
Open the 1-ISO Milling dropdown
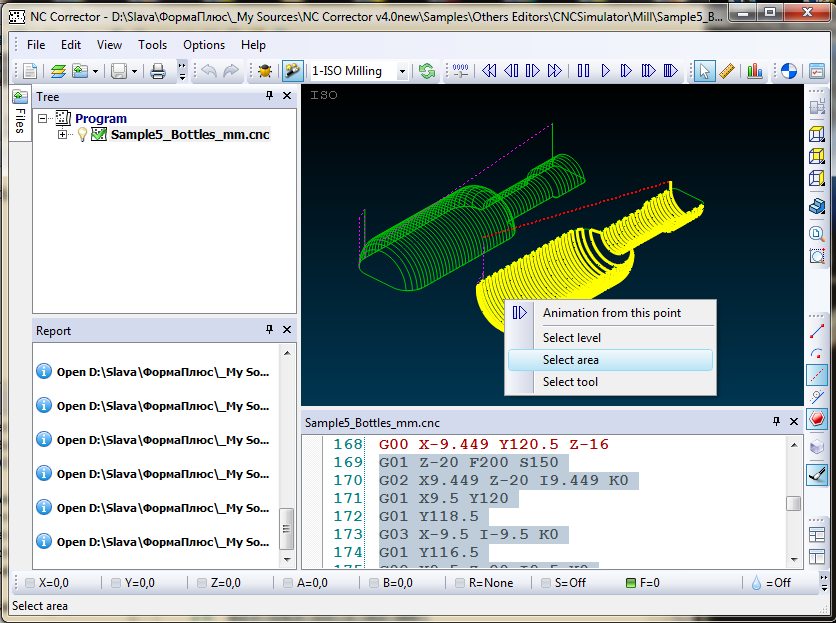pyautogui.click(x=402, y=71)
